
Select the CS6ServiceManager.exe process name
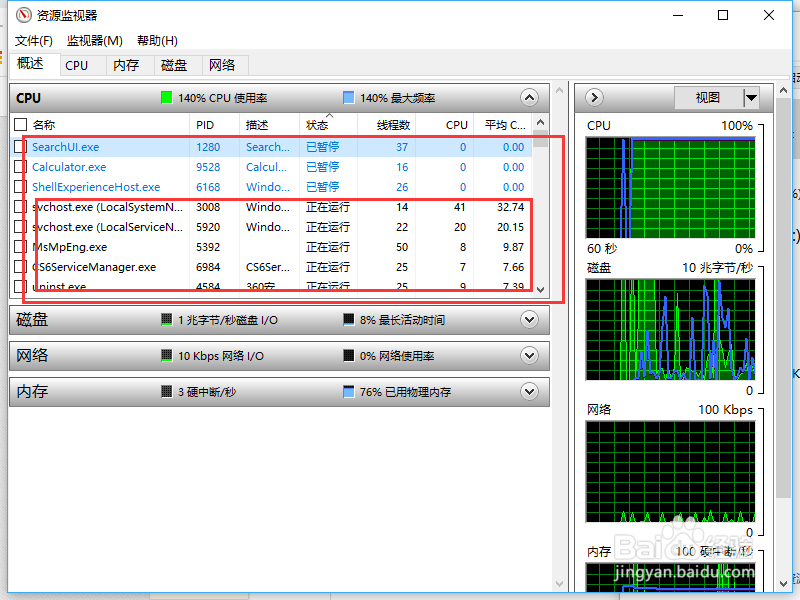pyautogui.click(x=94, y=267)
